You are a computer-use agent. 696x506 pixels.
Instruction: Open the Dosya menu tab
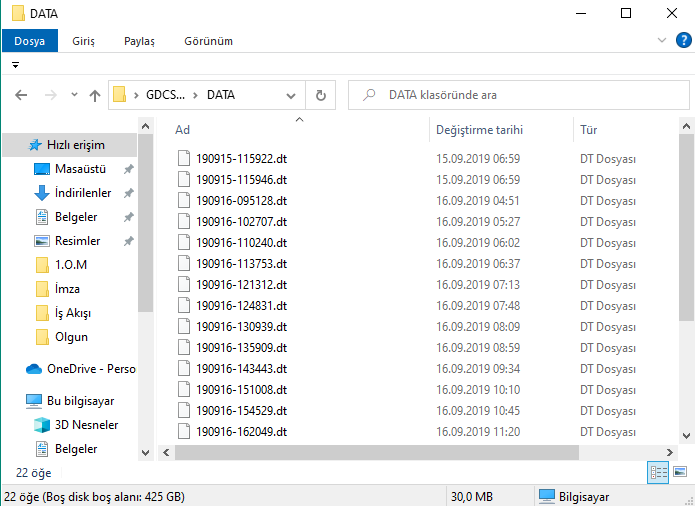(29, 41)
